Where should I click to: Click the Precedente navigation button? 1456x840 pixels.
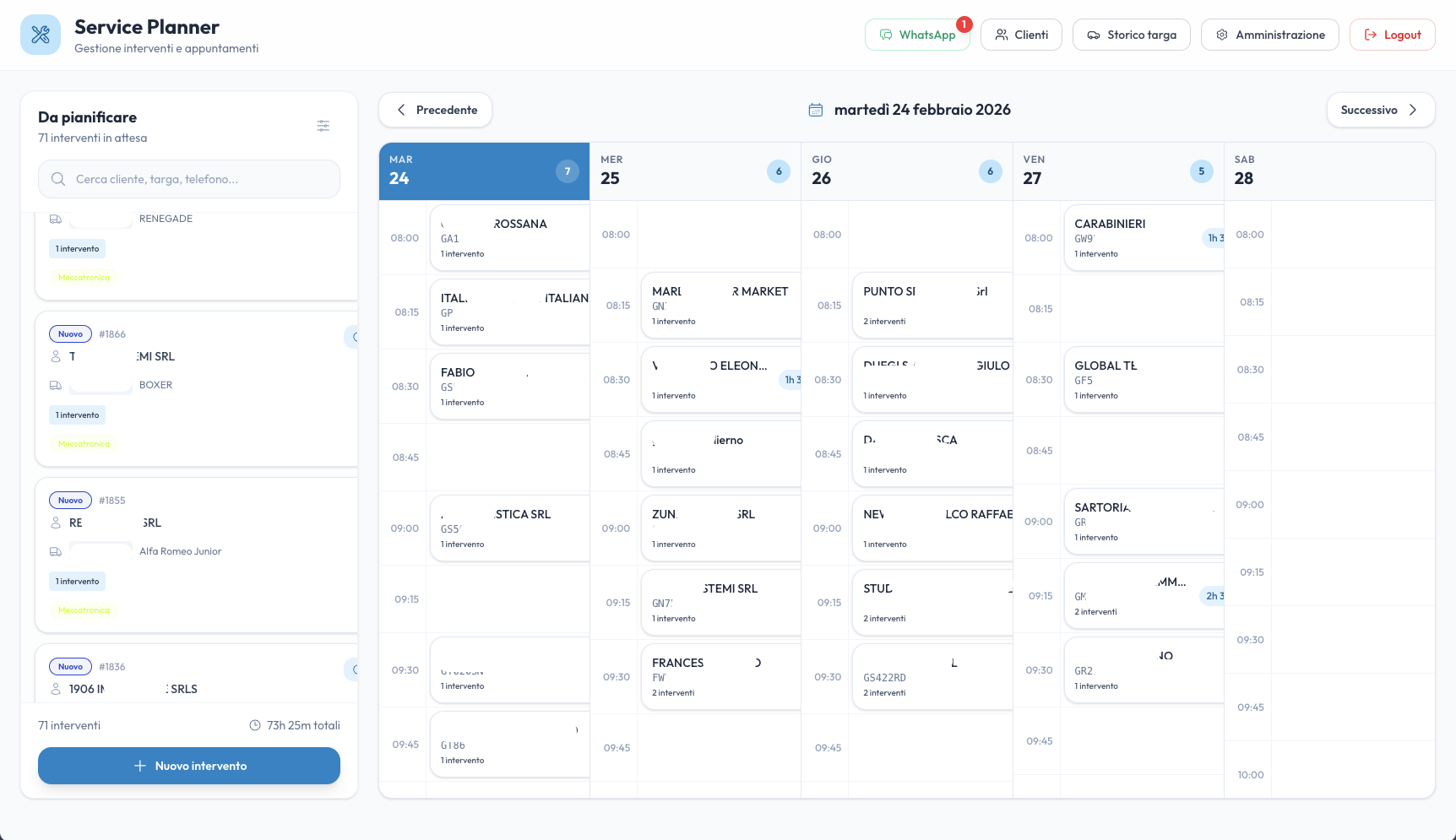[435, 110]
